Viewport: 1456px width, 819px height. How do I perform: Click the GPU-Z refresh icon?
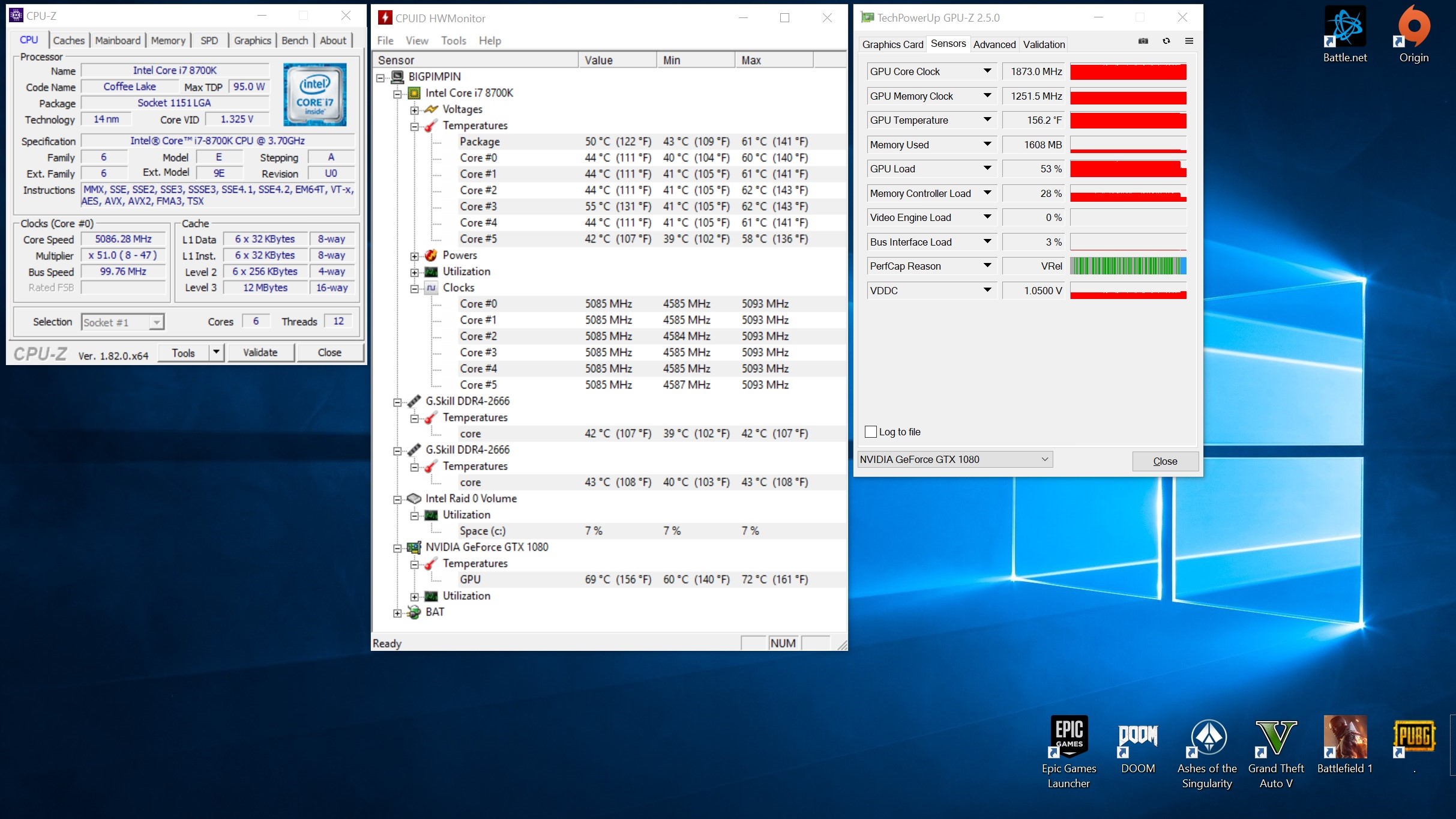(1166, 41)
